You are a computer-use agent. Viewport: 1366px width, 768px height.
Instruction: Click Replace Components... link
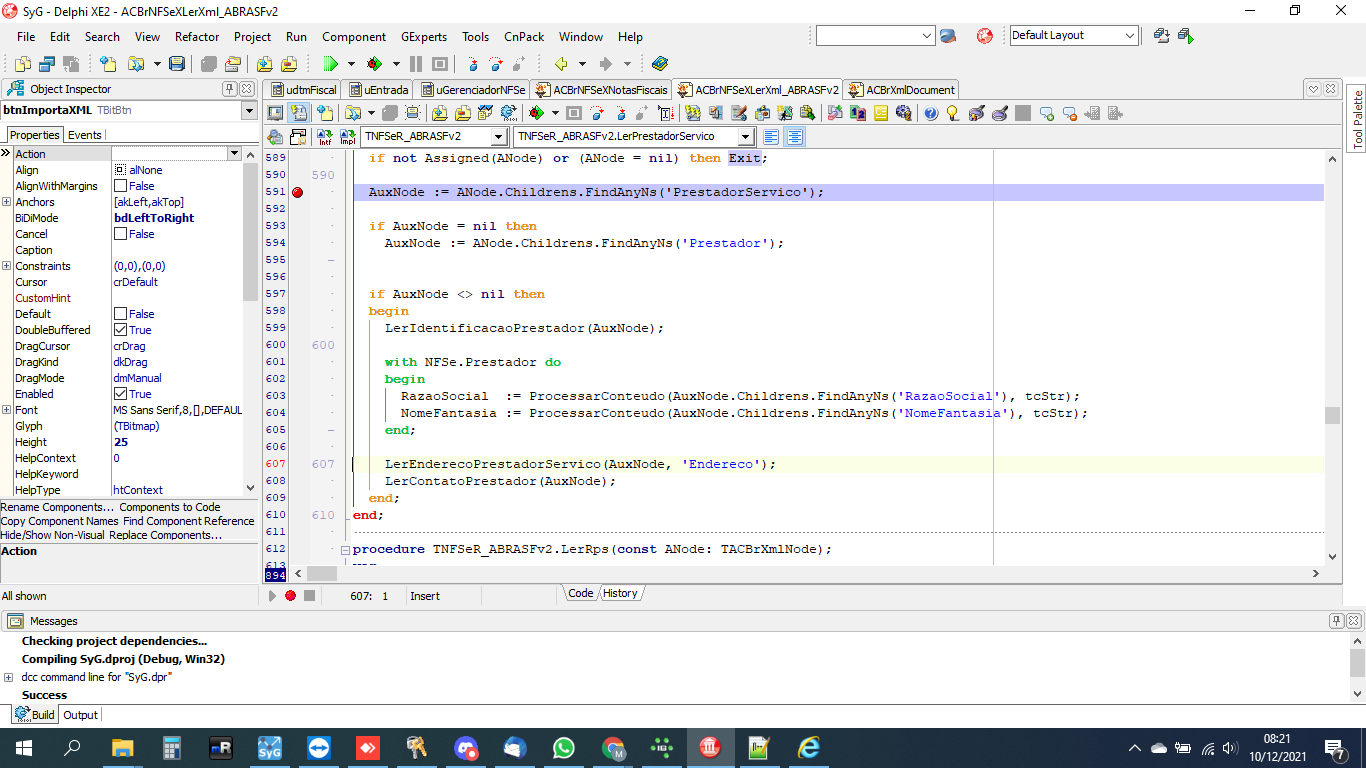click(x=166, y=535)
